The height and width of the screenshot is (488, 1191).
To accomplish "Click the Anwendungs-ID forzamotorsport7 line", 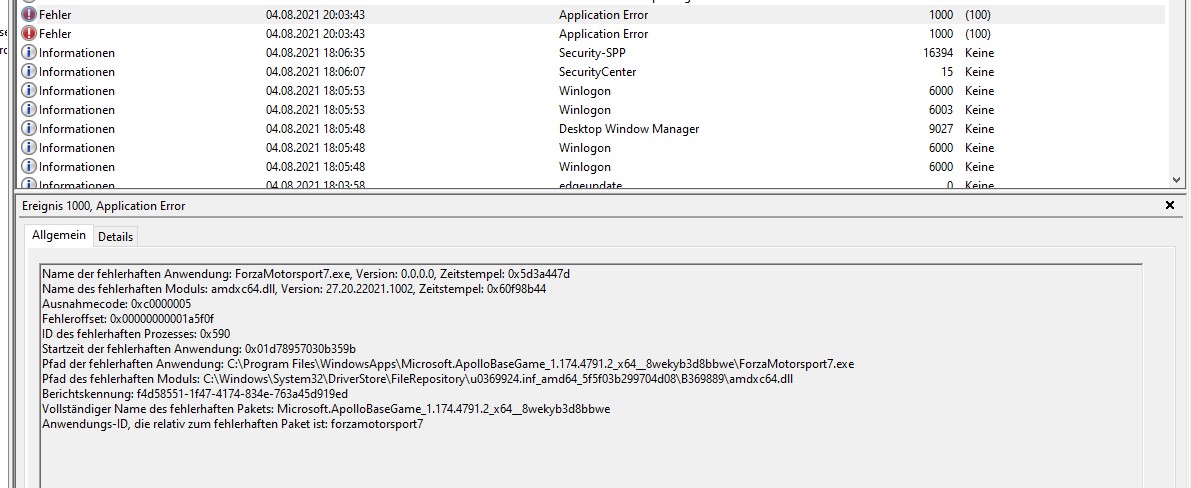I will click(x=232, y=424).
